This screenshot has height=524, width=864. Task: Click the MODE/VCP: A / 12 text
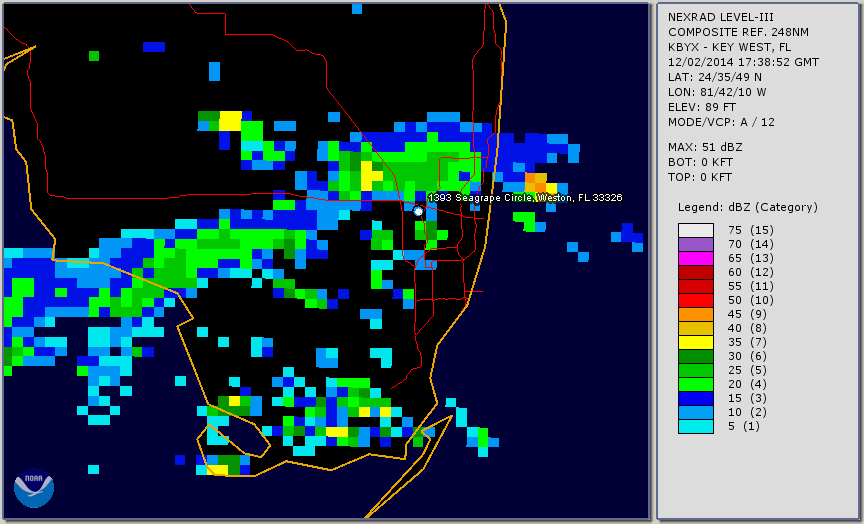click(721, 122)
